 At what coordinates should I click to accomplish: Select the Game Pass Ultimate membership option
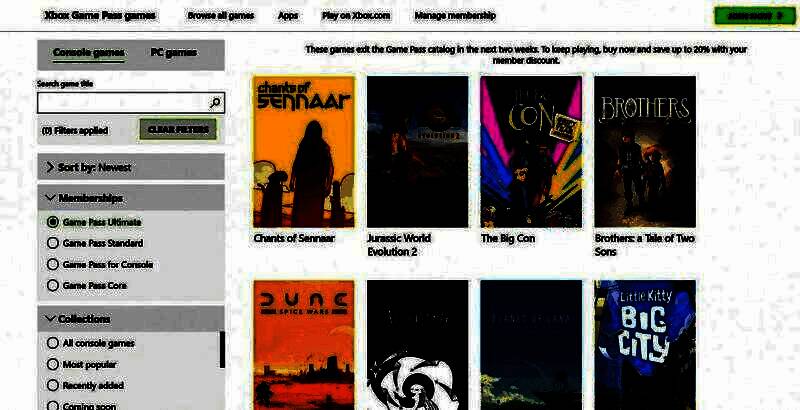[x=53, y=222]
